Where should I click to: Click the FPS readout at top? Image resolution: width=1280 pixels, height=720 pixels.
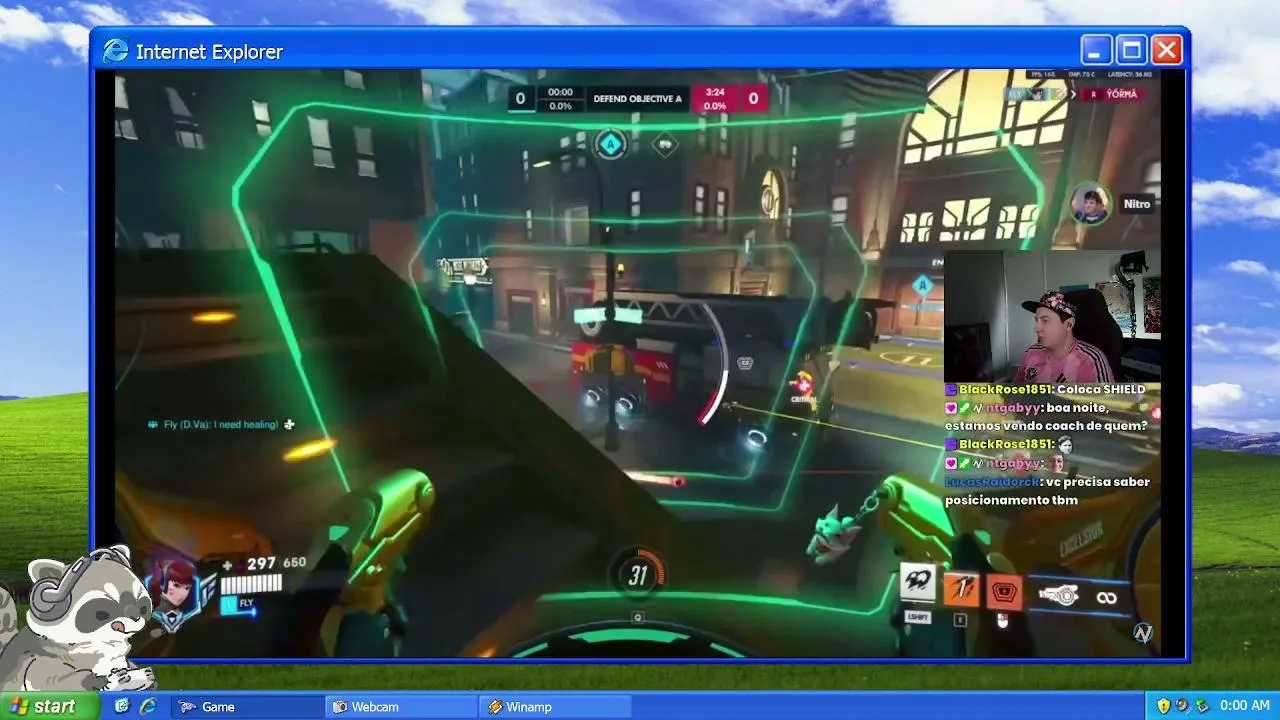1041,74
